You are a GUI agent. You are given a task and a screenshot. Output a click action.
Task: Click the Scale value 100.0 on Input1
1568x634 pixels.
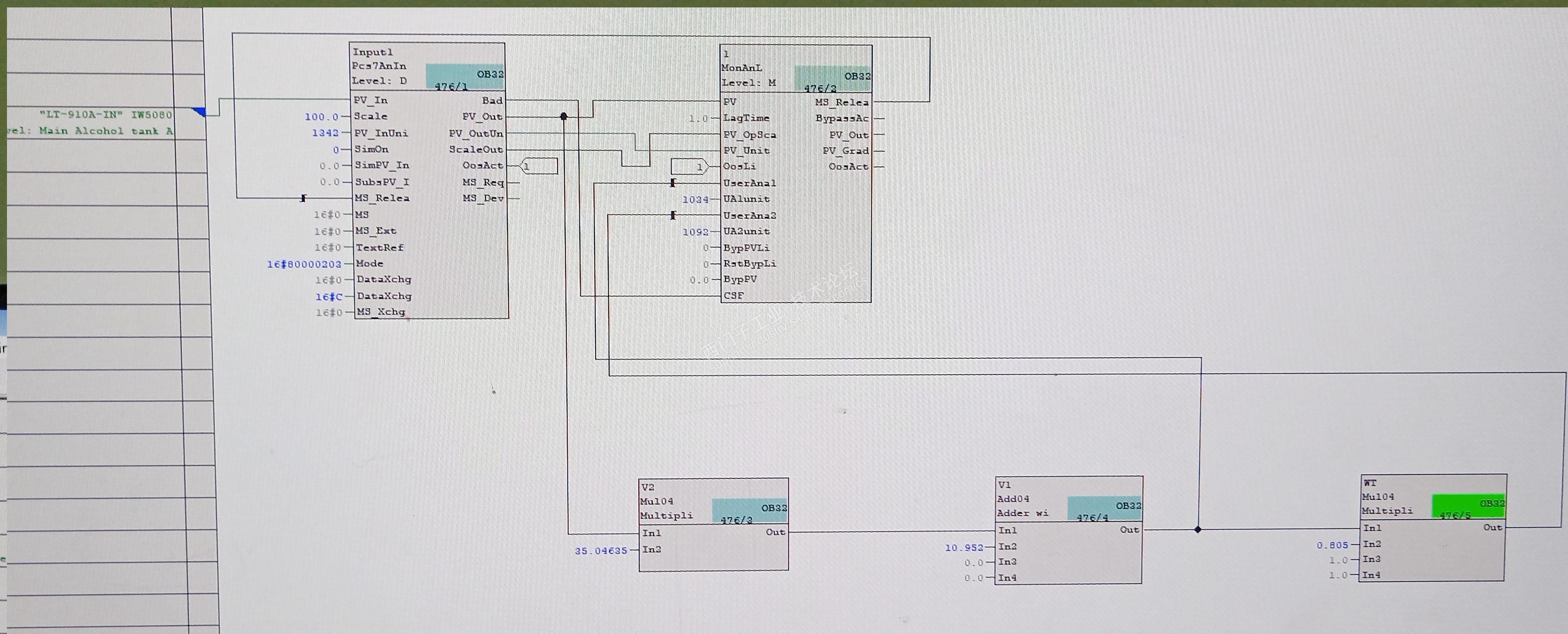click(x=321, y=117)
